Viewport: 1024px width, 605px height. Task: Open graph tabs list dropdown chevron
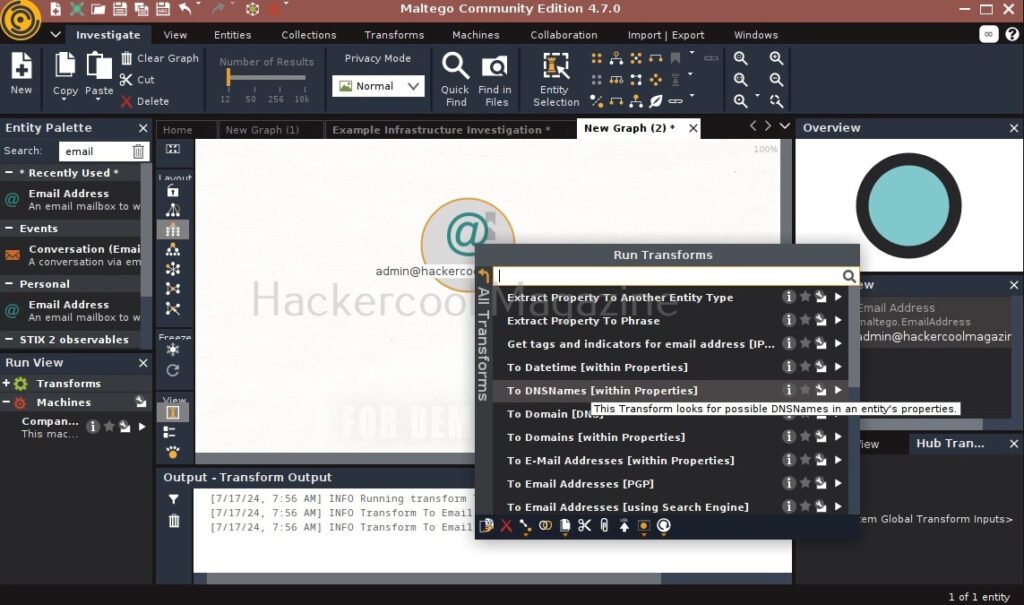point(784,125)
